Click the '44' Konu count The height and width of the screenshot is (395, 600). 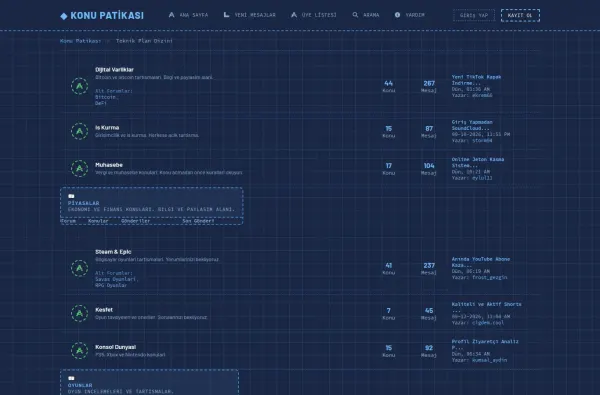388,83
